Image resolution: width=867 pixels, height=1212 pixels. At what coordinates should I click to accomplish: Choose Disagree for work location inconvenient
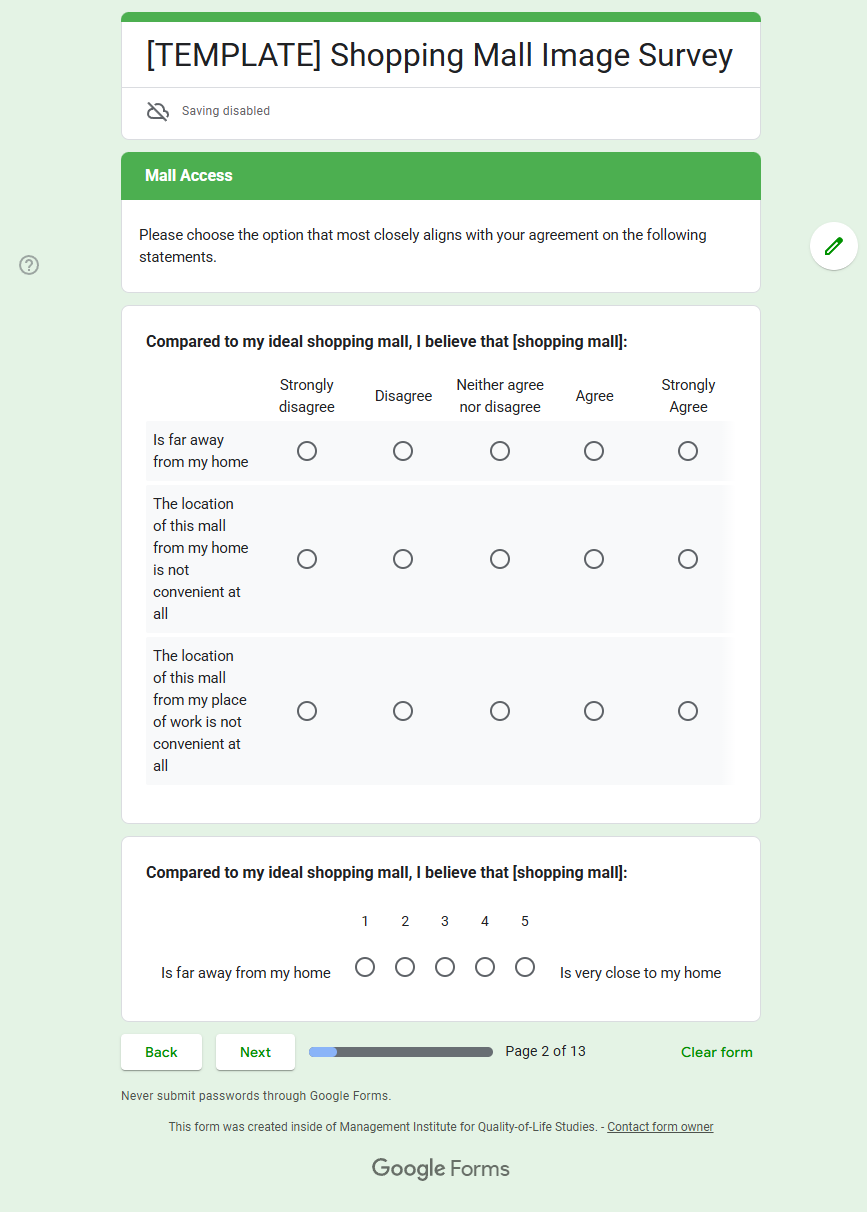403,711
